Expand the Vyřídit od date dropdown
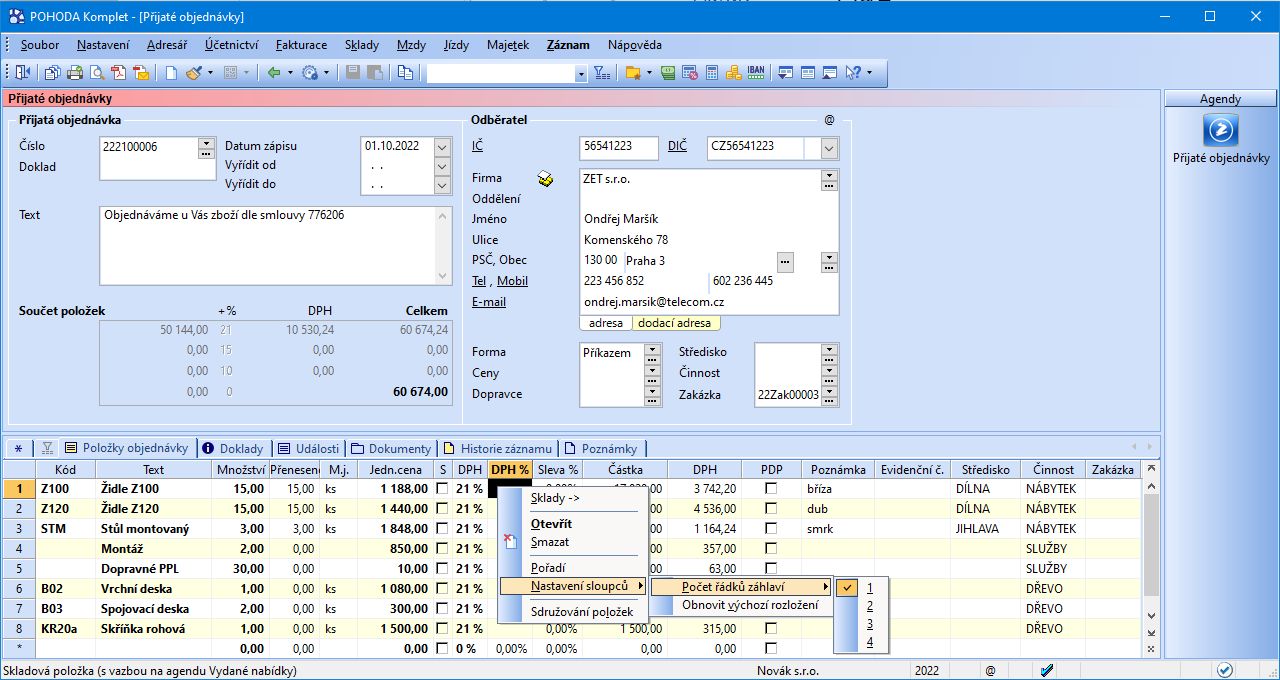This screenshot has width=1280, height=680. click(x=443, y=166)
